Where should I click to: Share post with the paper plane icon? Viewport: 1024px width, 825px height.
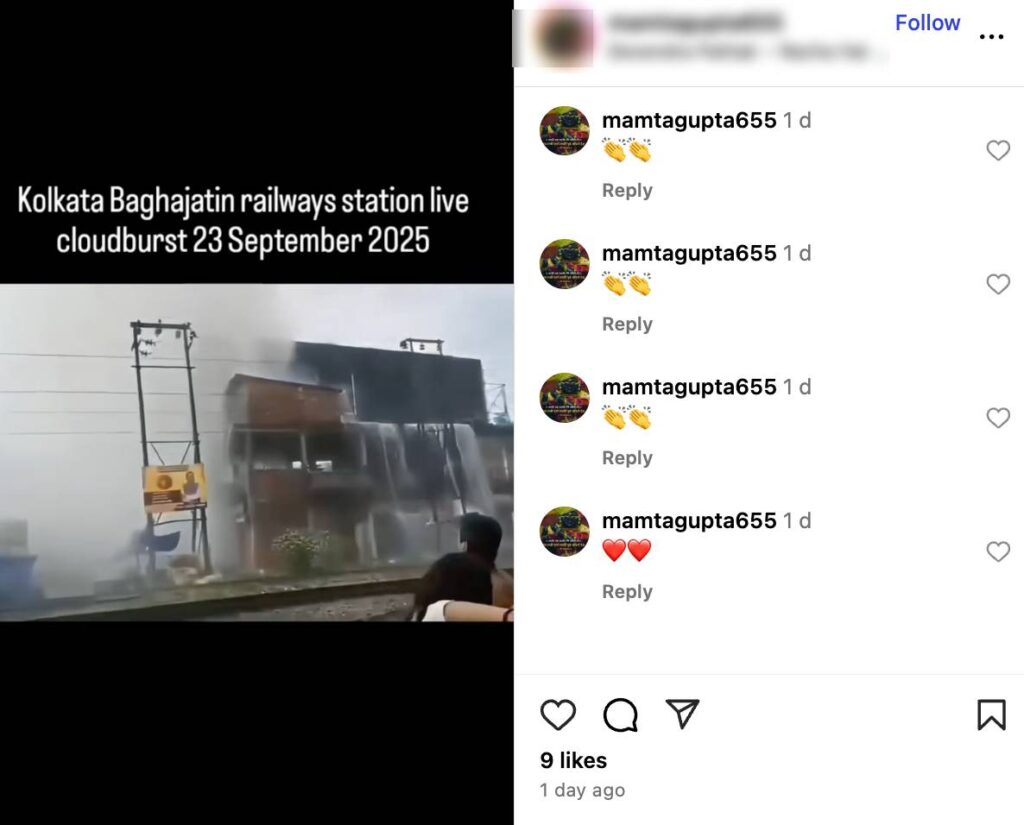682,713
